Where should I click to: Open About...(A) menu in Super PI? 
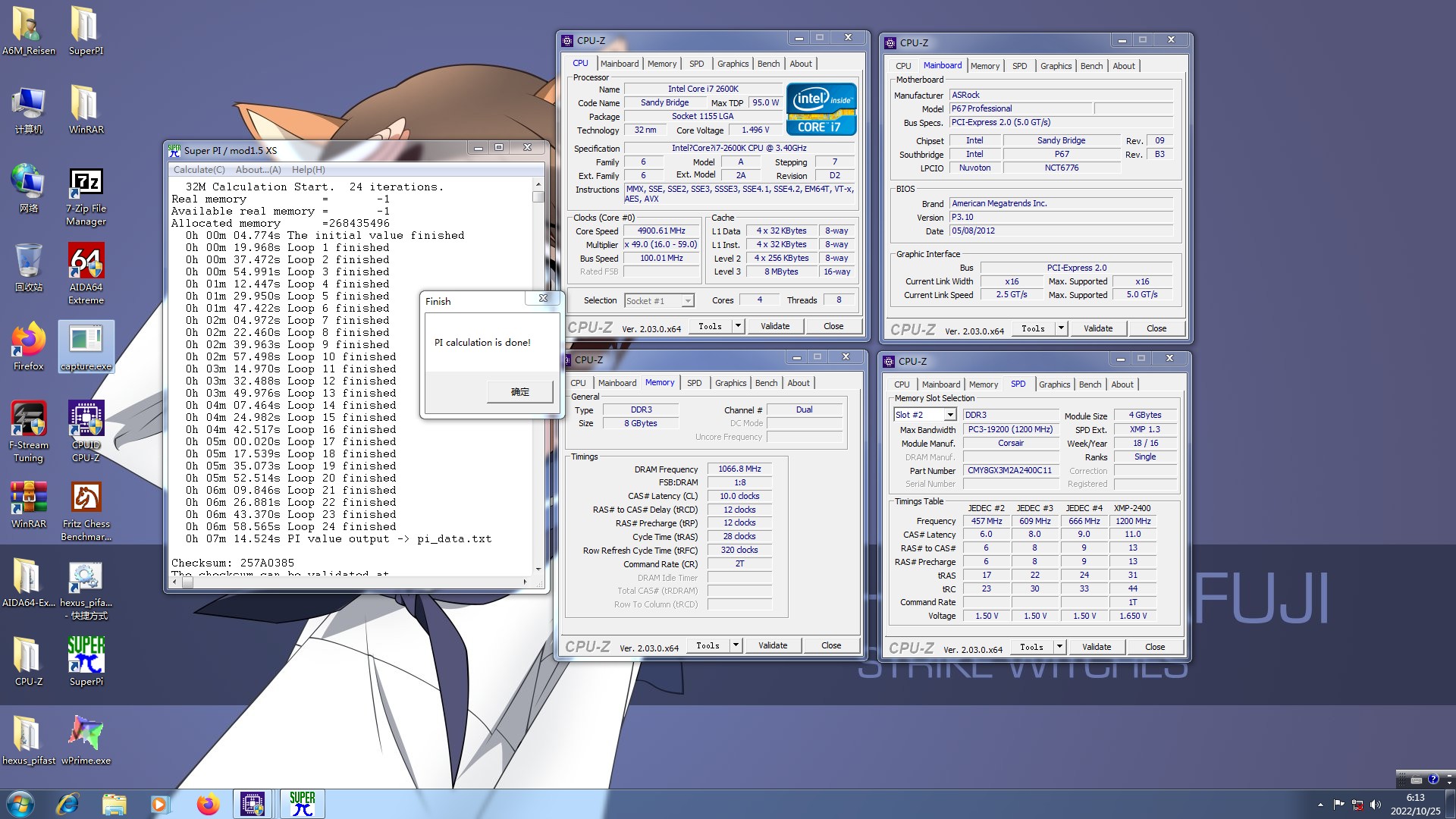coord(258,170)
